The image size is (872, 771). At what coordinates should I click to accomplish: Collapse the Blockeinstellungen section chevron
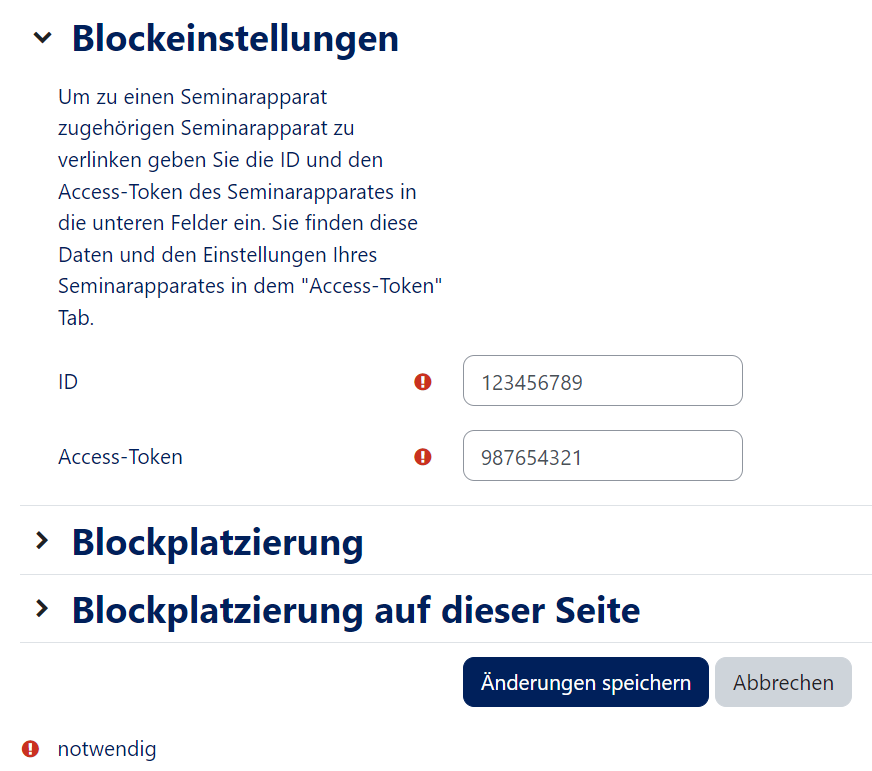[42, 38]
